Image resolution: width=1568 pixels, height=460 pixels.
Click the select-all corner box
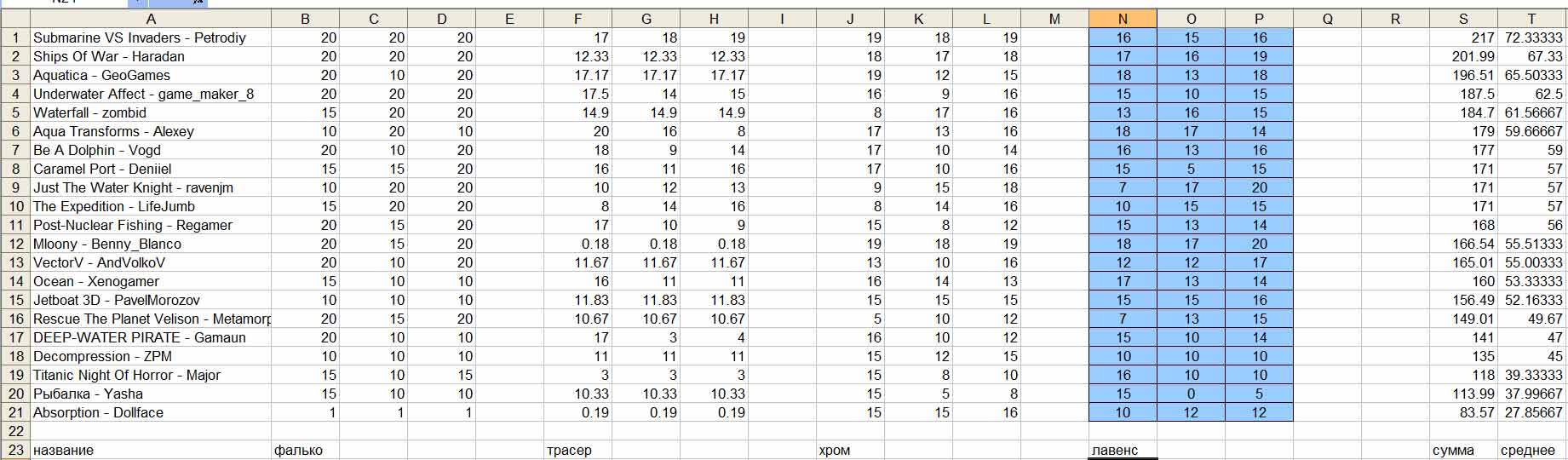pos(14,19)
